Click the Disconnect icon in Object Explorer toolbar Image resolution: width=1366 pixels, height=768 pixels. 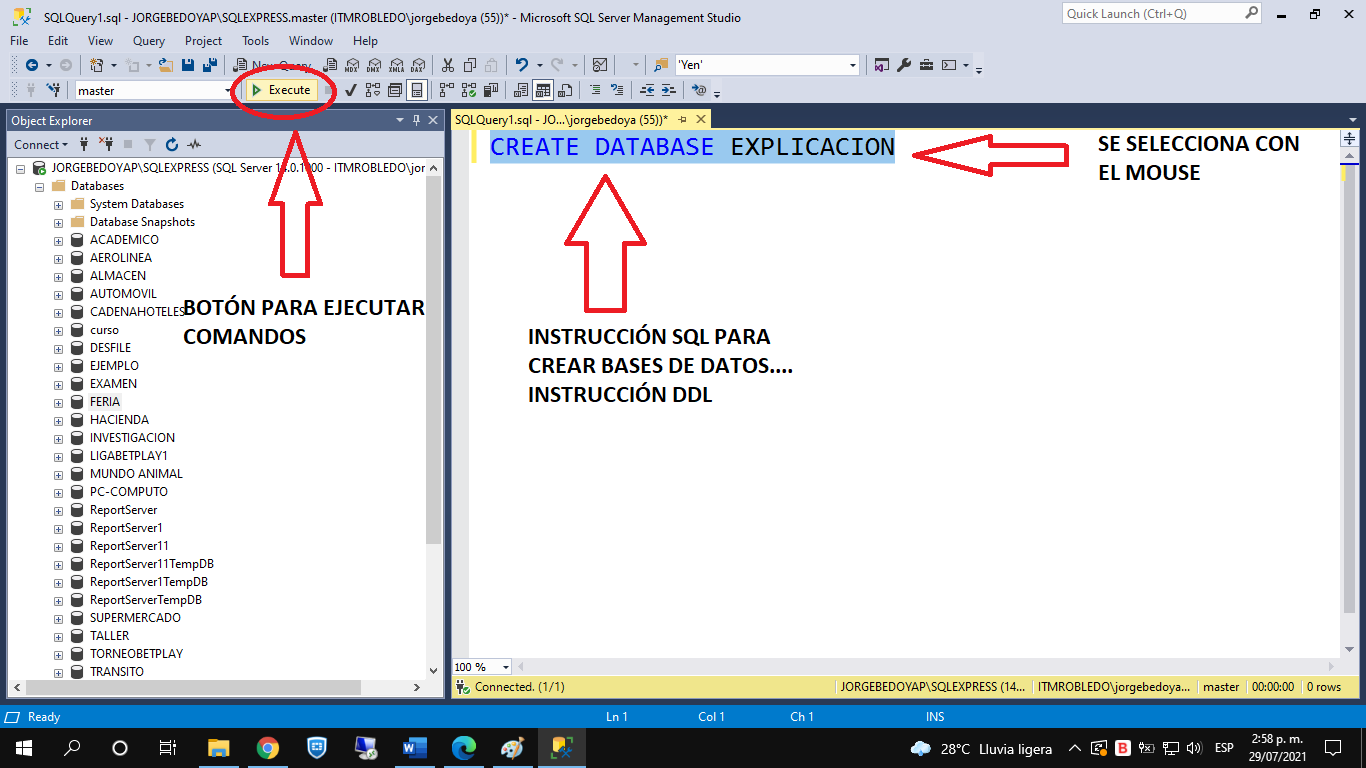105,144
